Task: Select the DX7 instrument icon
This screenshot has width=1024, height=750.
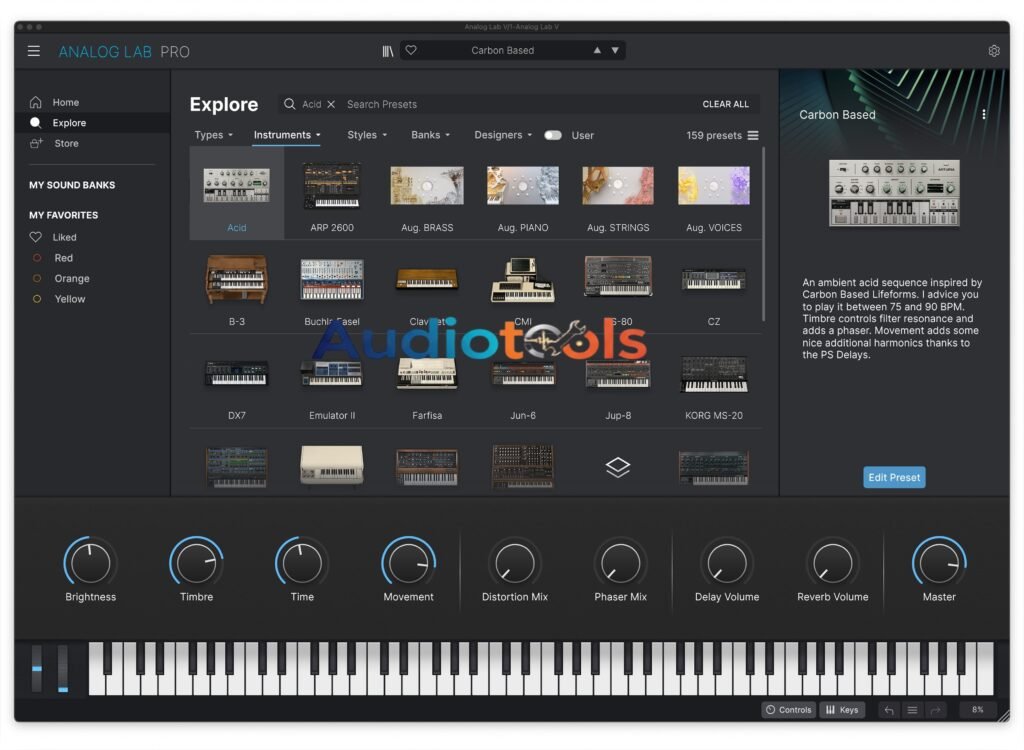Action: pyautogui.click(x=236, y=373)
